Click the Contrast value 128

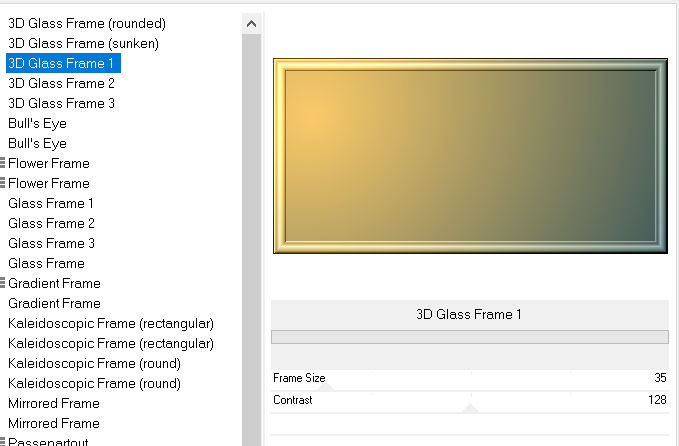pos(656,400)
